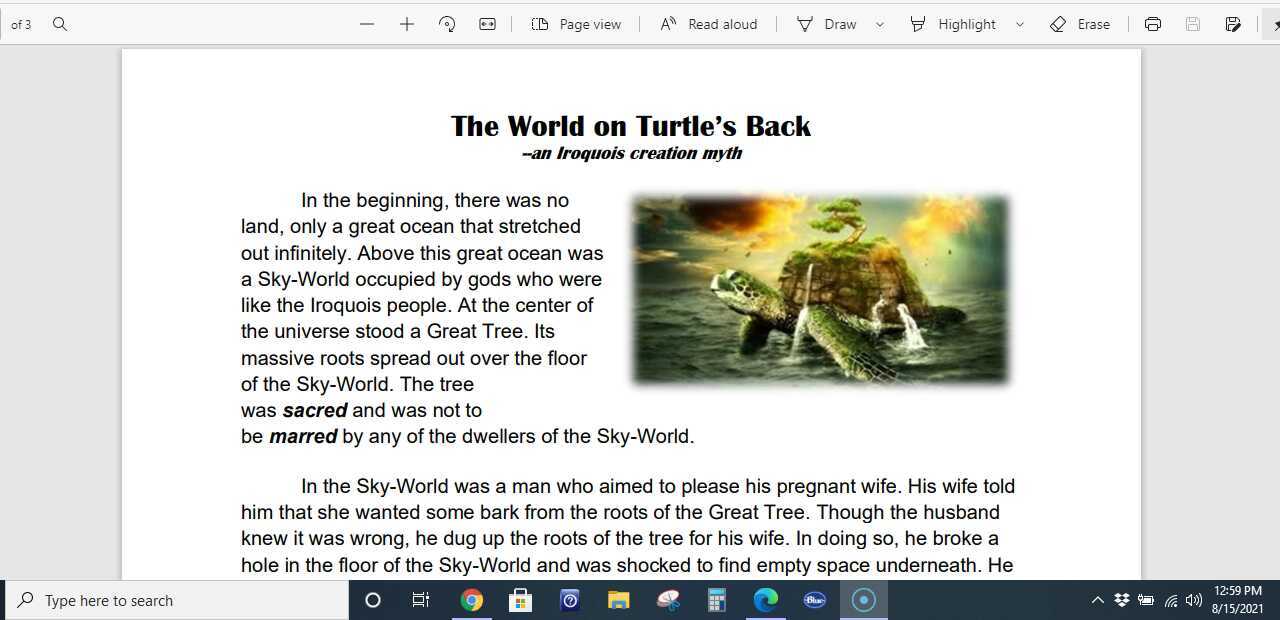Expand the Highlight color dropdown arrow

tap(1020, 24)
